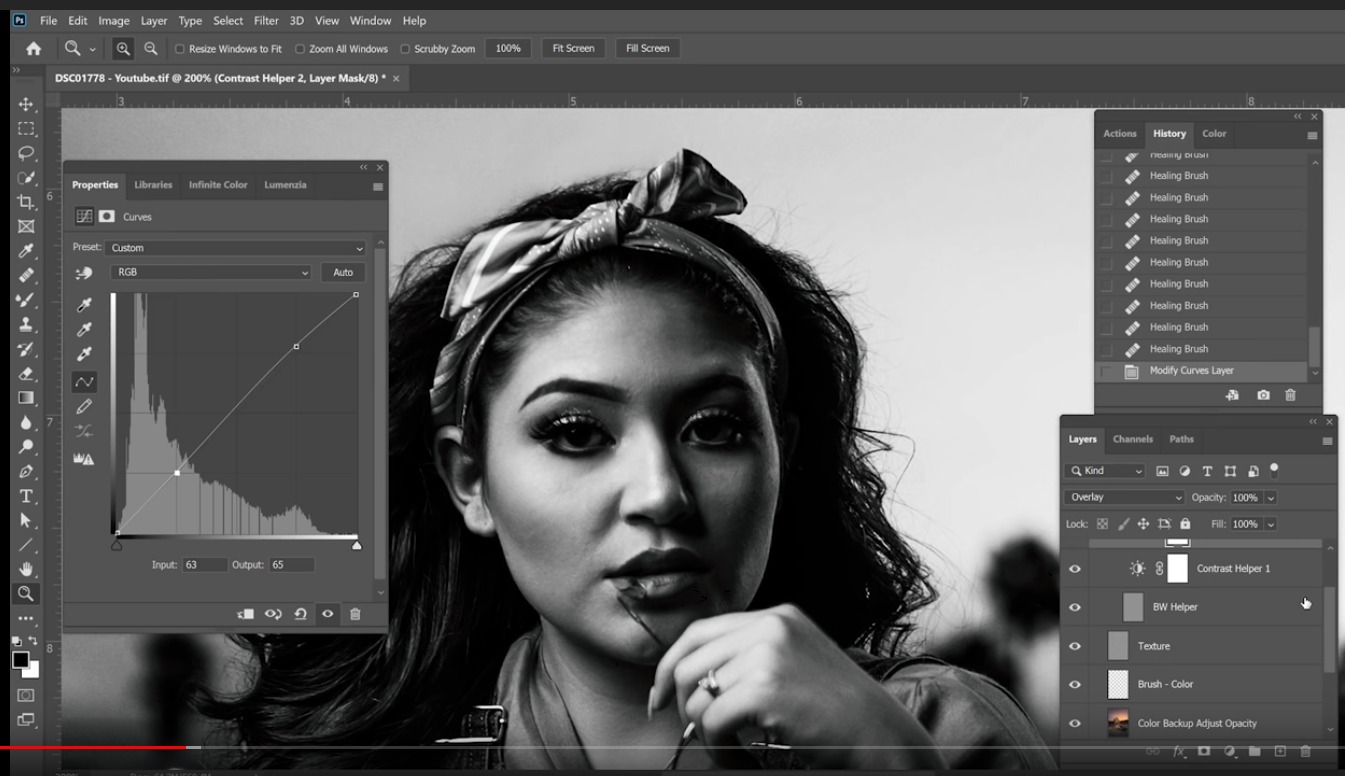Select the Eyedropper tool in toolbar
The image size is (1345, 776).
(26, 251)
